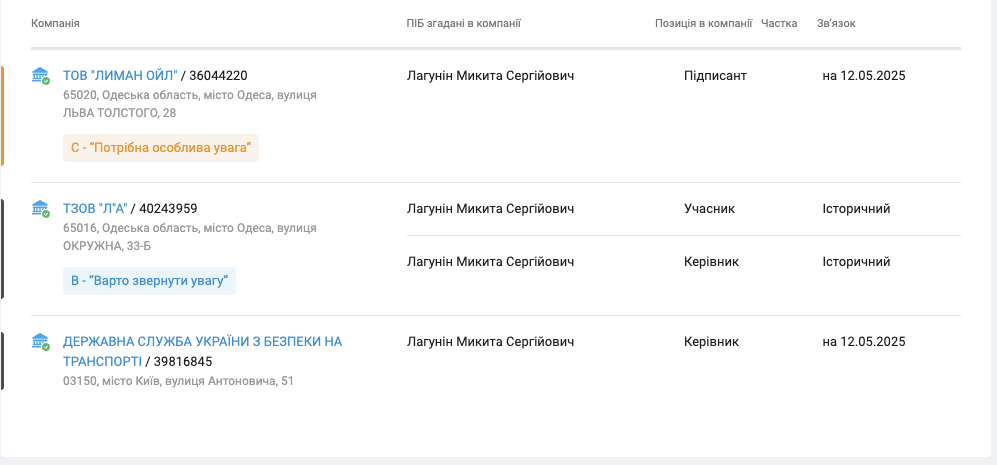This screenshot has width=997, height=465.
Task: Click the "Позиція в компанії" column header
Action: [704, 24]
